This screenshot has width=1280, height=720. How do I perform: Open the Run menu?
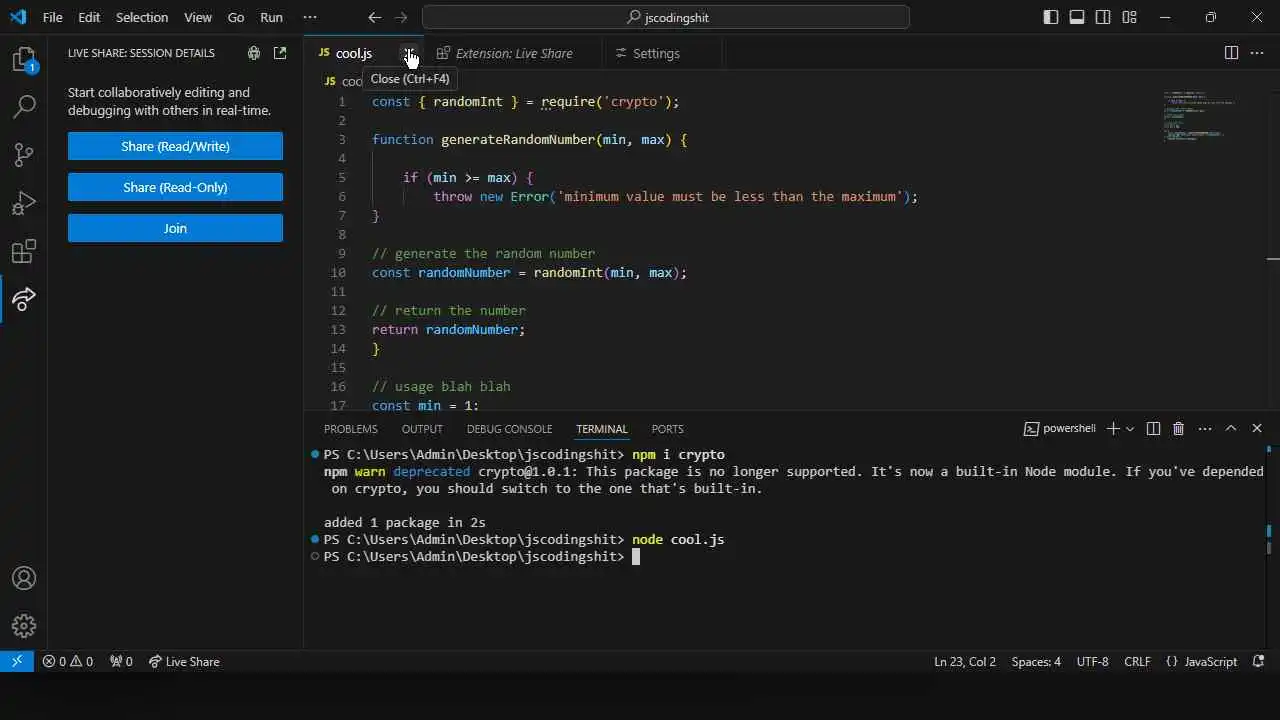(x=271, y=17)
